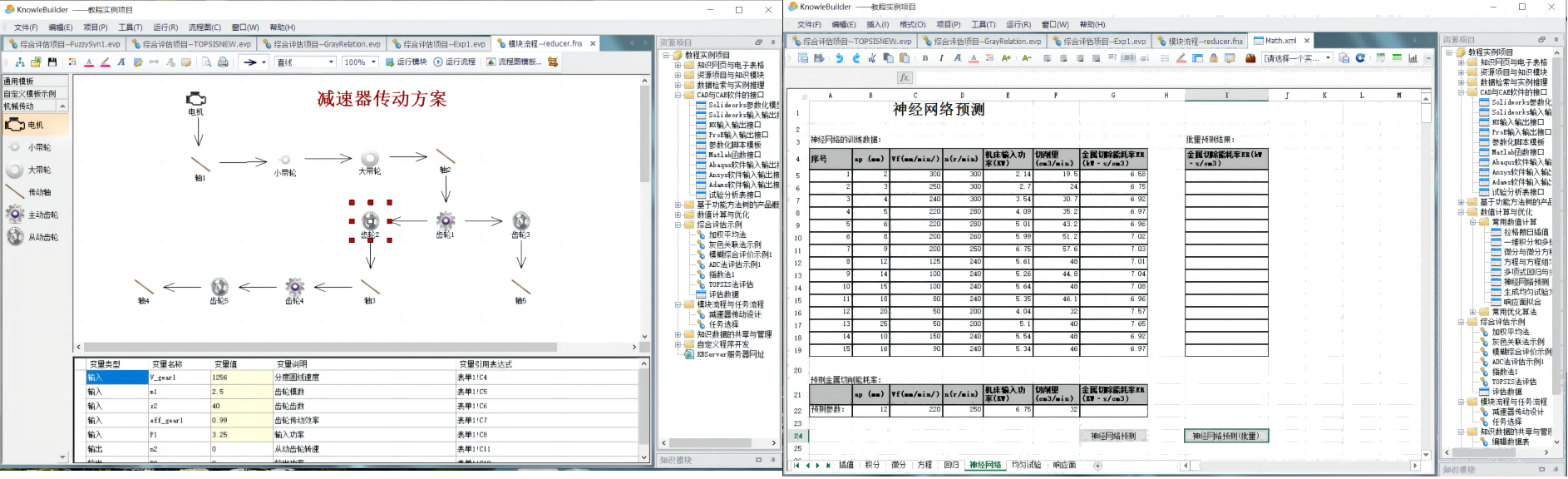Open the 直线 line type dropdown
The image size is (1568, 479).
coord(331,62)
